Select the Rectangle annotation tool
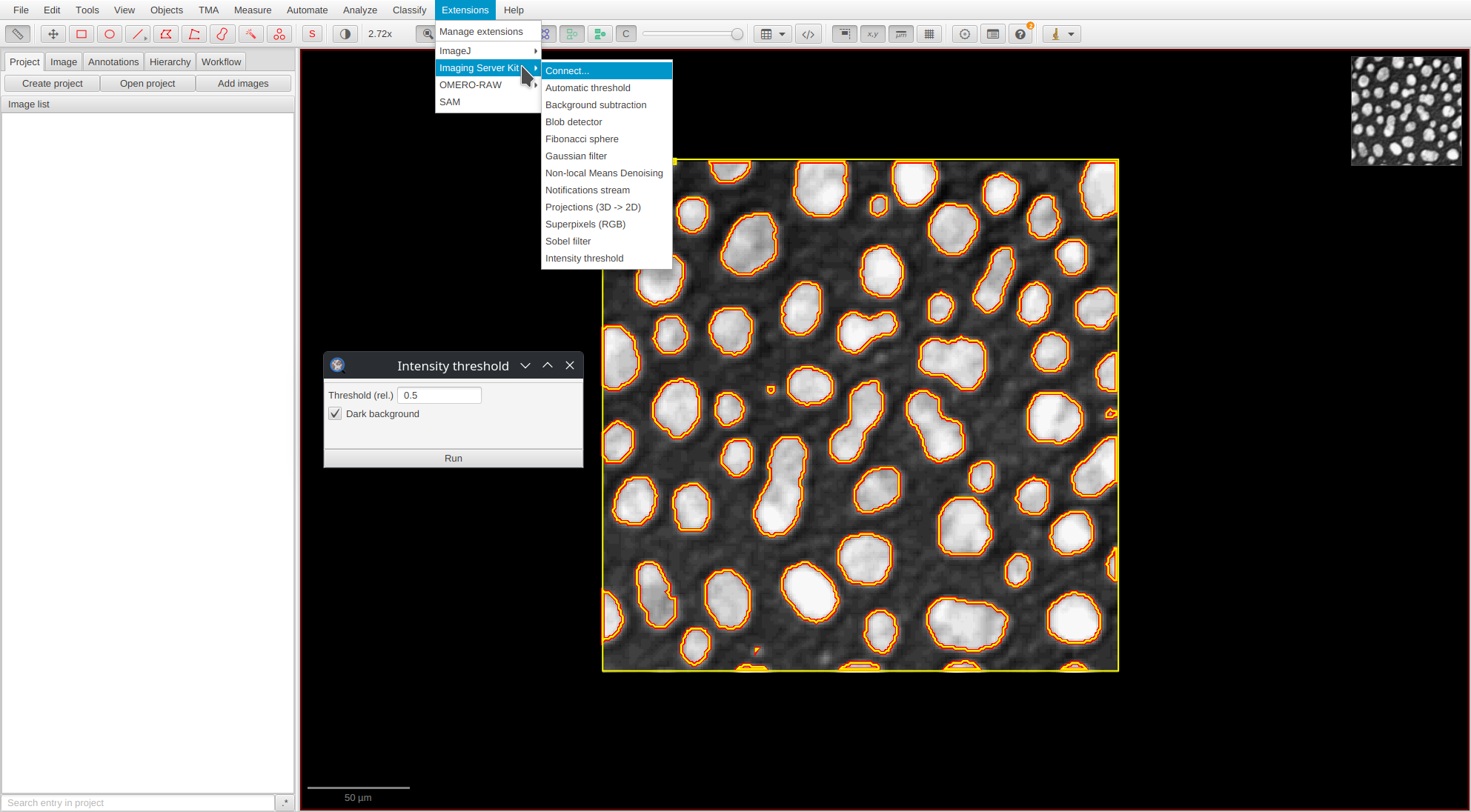This screenshot has width=1471, height=812. point(82,34)
